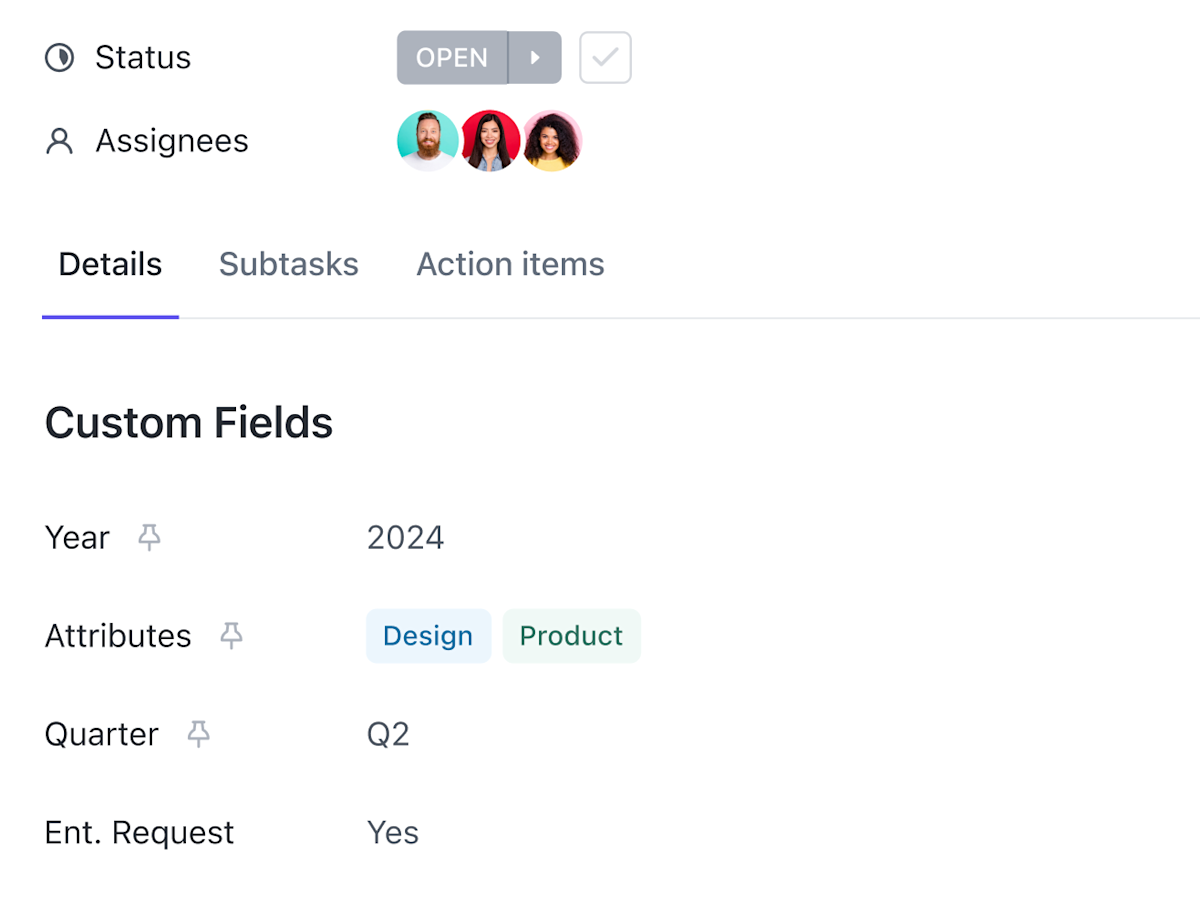This screenshot has width=1200, height=900.
Task: Open the Action items tab
Action: coord(510,264)
